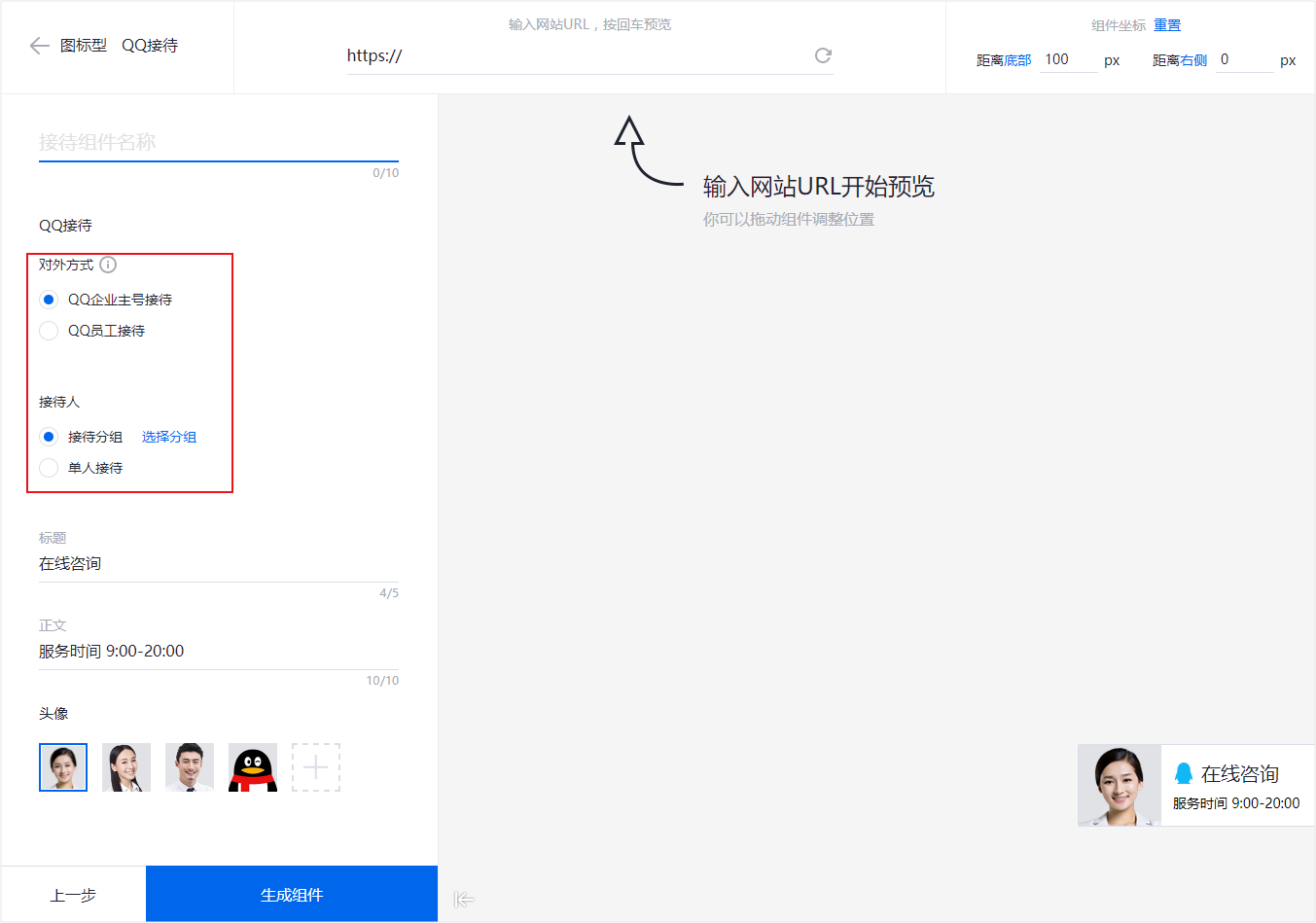
Task: Toggle the 底部 position anchor link
Action: pos(1017,60)
